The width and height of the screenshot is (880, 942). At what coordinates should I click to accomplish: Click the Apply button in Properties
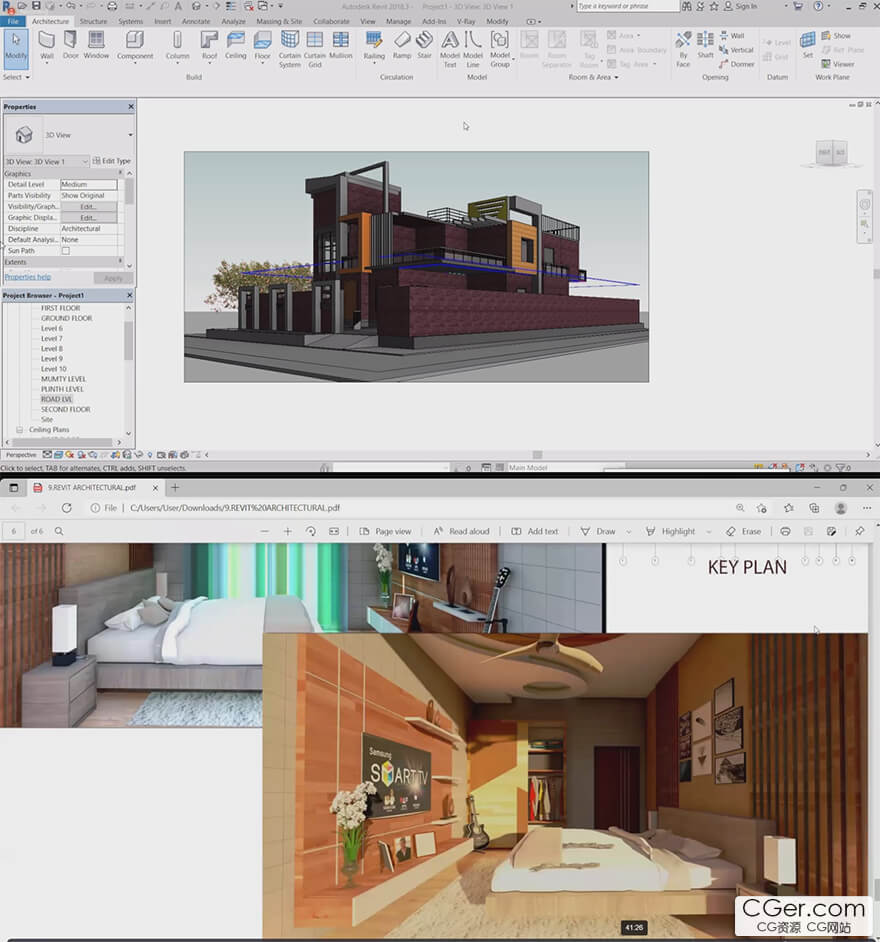[x=113, y=278]
